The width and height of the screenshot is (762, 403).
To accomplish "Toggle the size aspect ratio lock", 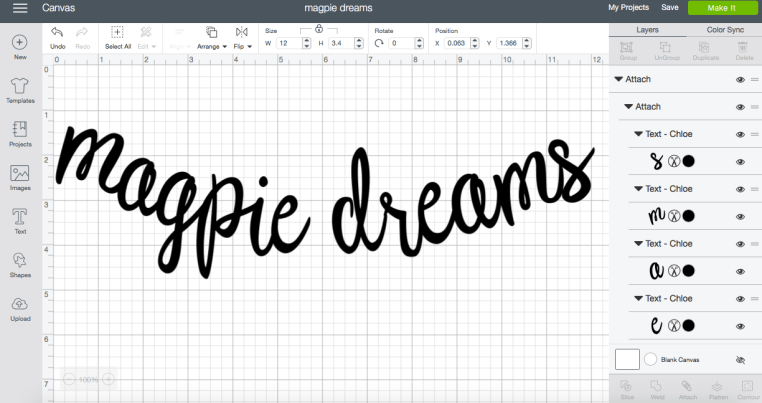I will 319,29.
